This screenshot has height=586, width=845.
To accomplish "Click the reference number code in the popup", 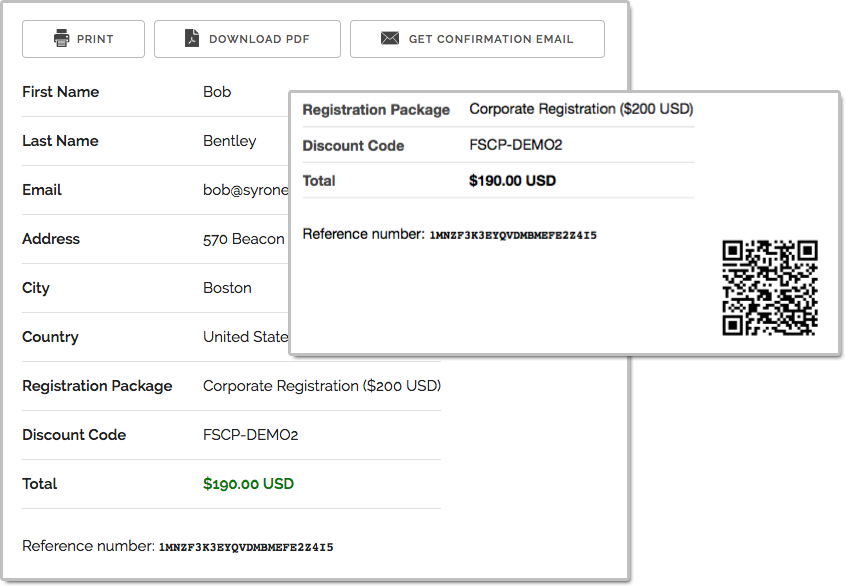I will [513, 235].
